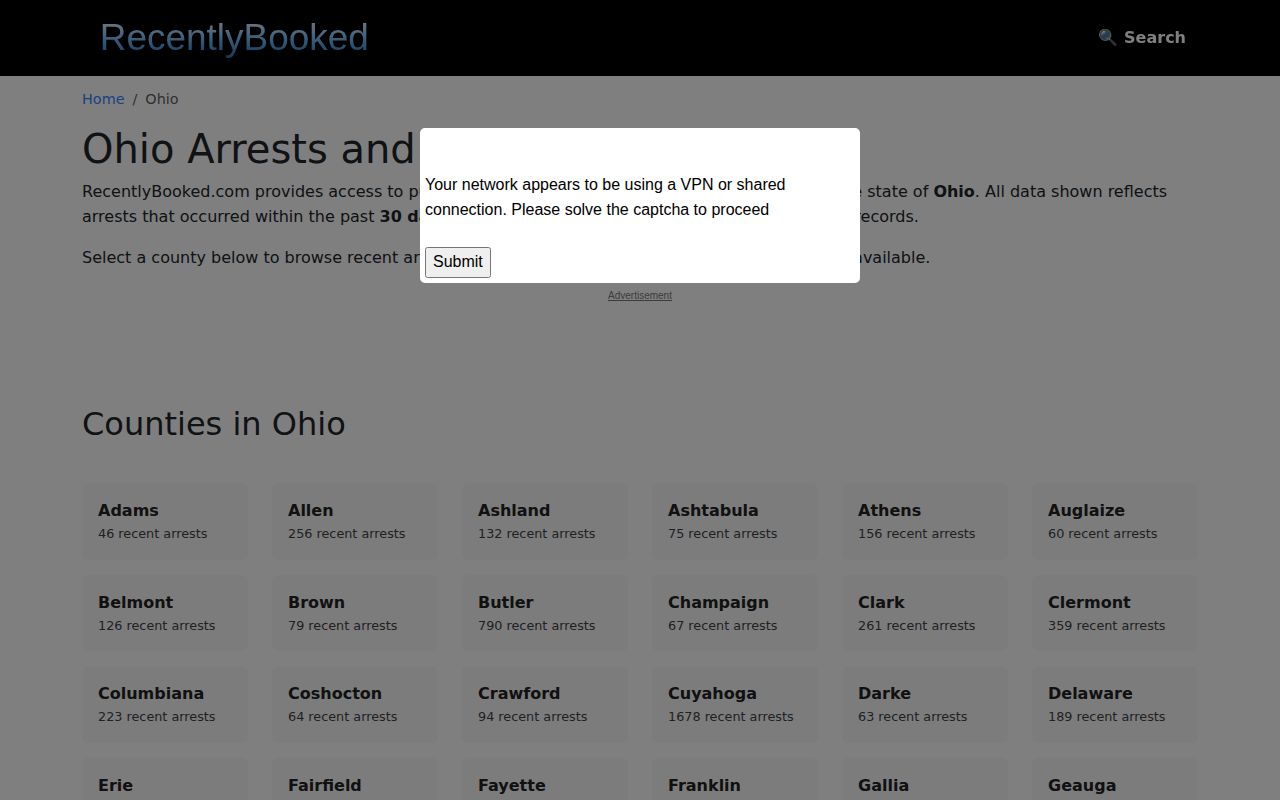Open Darke county arrests card

[x=925, y=704]
